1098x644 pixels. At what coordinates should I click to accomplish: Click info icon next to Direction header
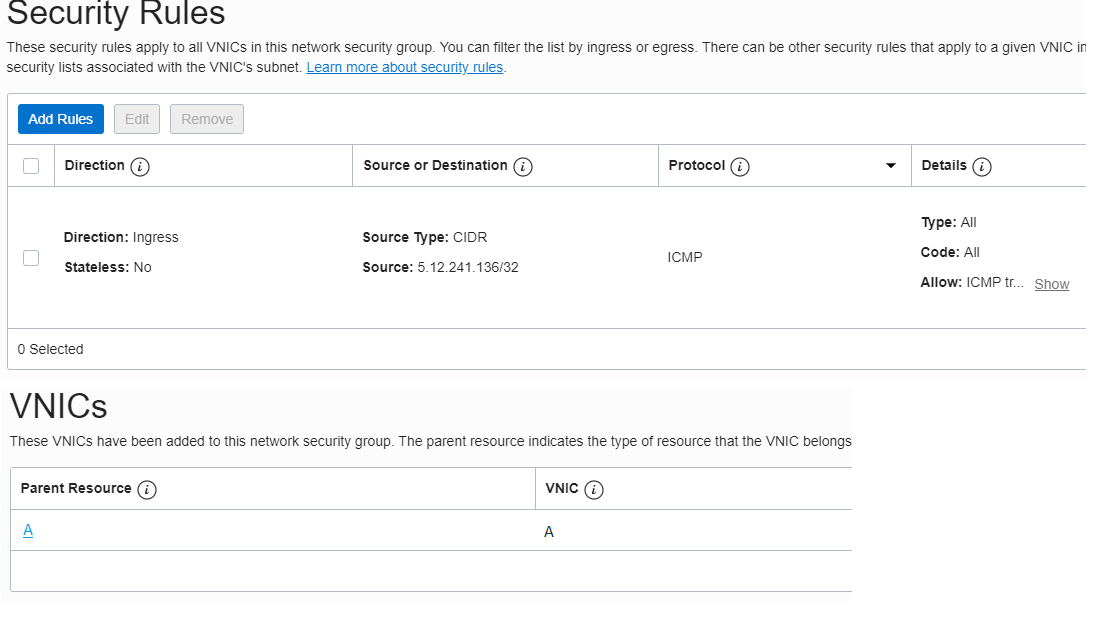tap(140, 166)
